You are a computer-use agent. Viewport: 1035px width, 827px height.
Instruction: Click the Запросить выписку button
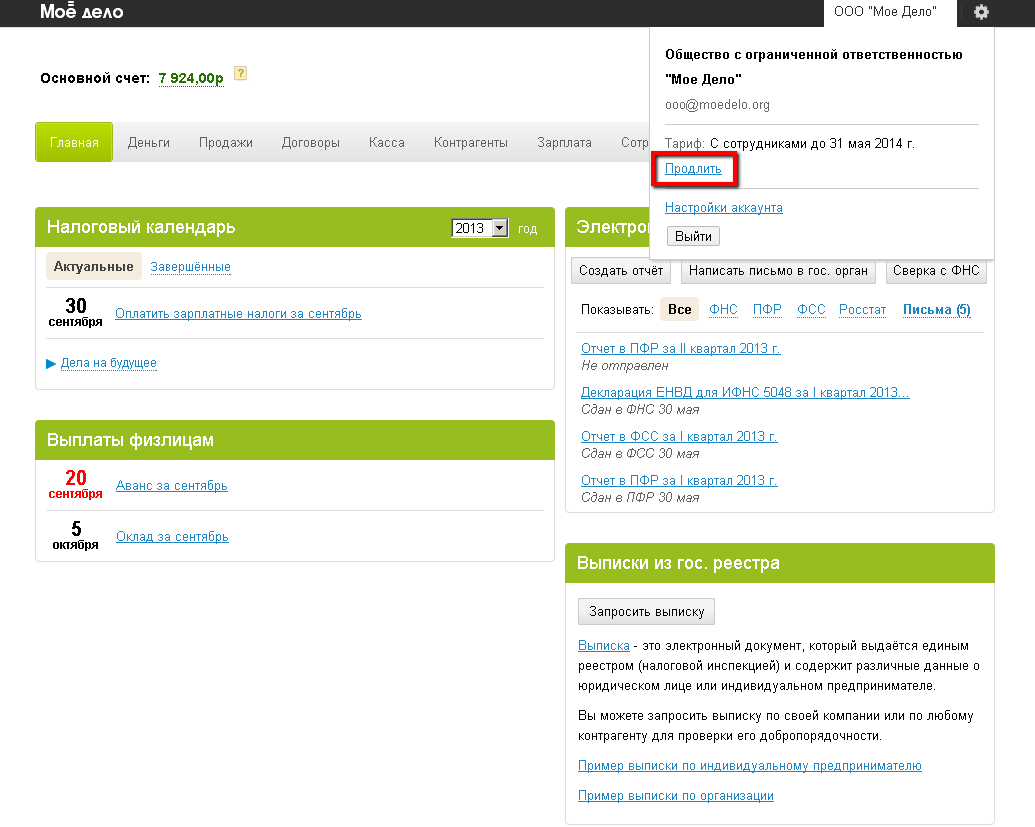pos(646,611)
